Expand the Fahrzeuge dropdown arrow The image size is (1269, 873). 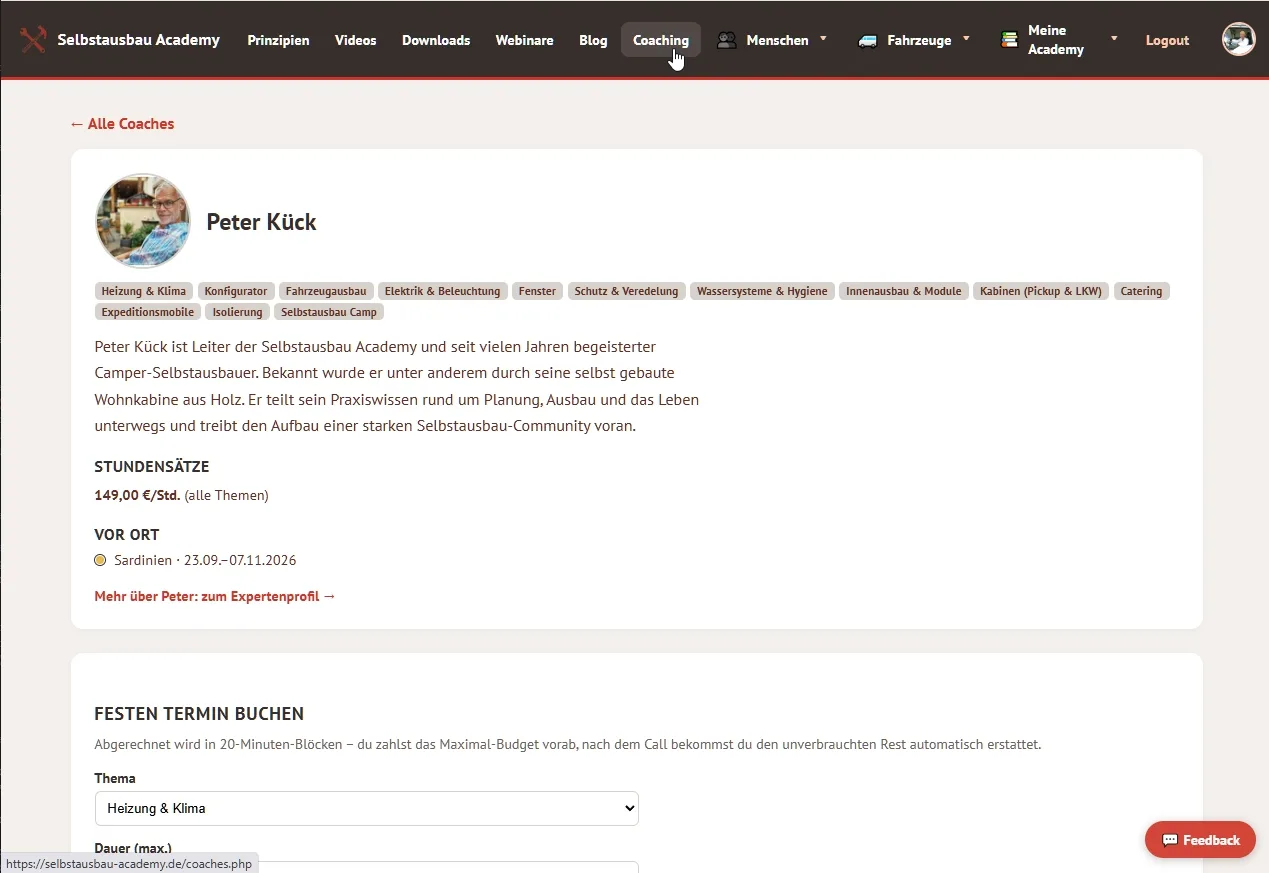coord(966,38)
